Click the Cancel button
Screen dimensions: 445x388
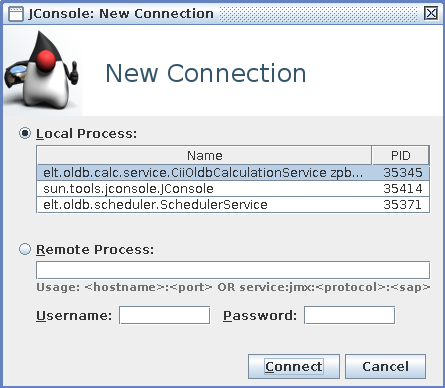coord(385,366)
